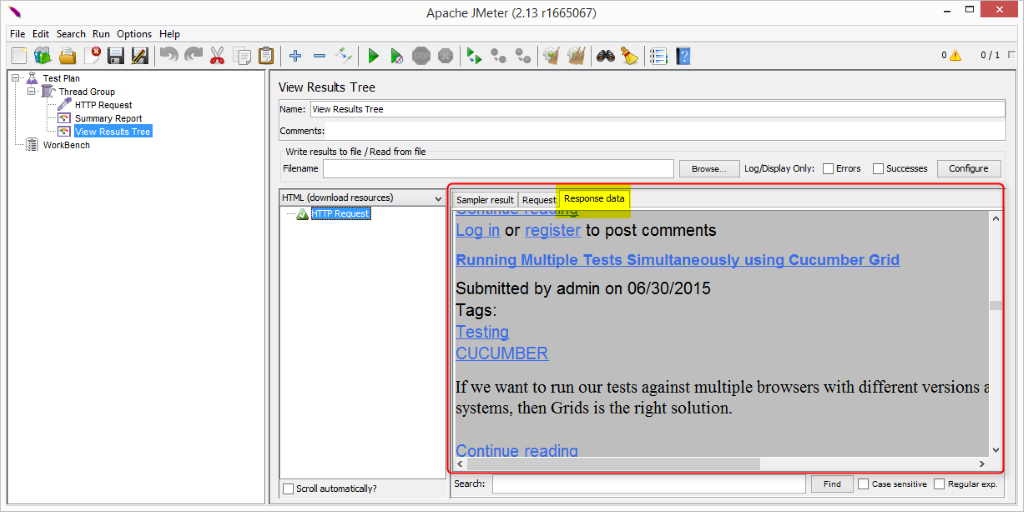Open the Help menu
This screenshot has height=512, width=1024.
coord(169,34)
